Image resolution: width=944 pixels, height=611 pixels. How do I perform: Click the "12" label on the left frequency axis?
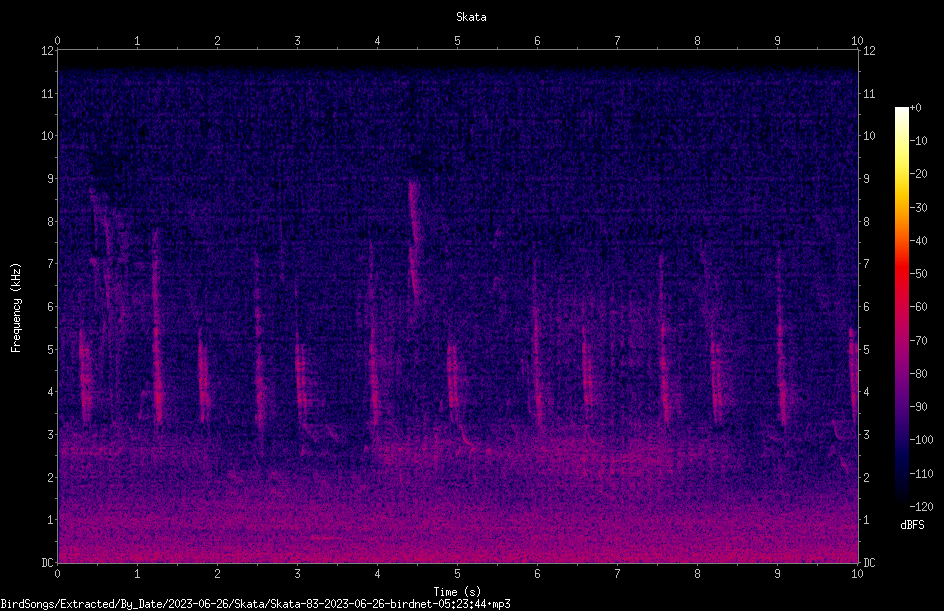point(48,51)
